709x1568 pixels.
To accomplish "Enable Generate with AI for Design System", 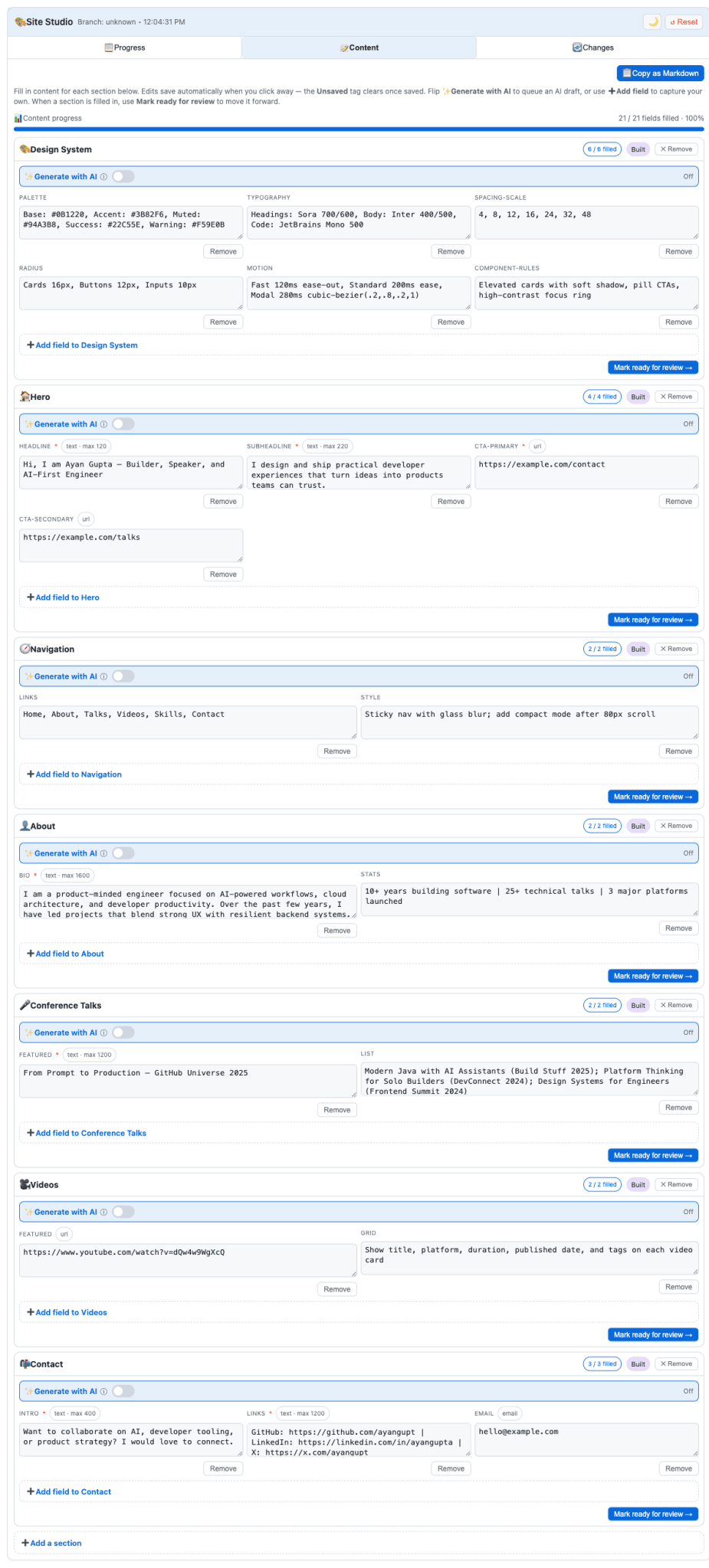I will pyautogui.click(x=123, y=177).
